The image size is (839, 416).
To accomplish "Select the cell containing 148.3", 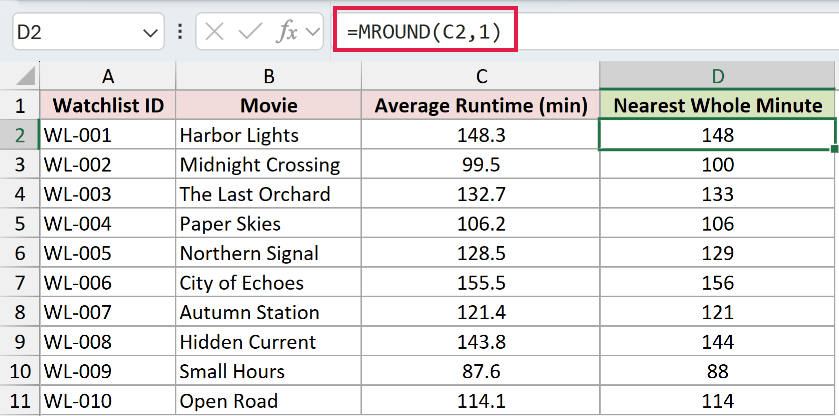I will pos(481,135).
